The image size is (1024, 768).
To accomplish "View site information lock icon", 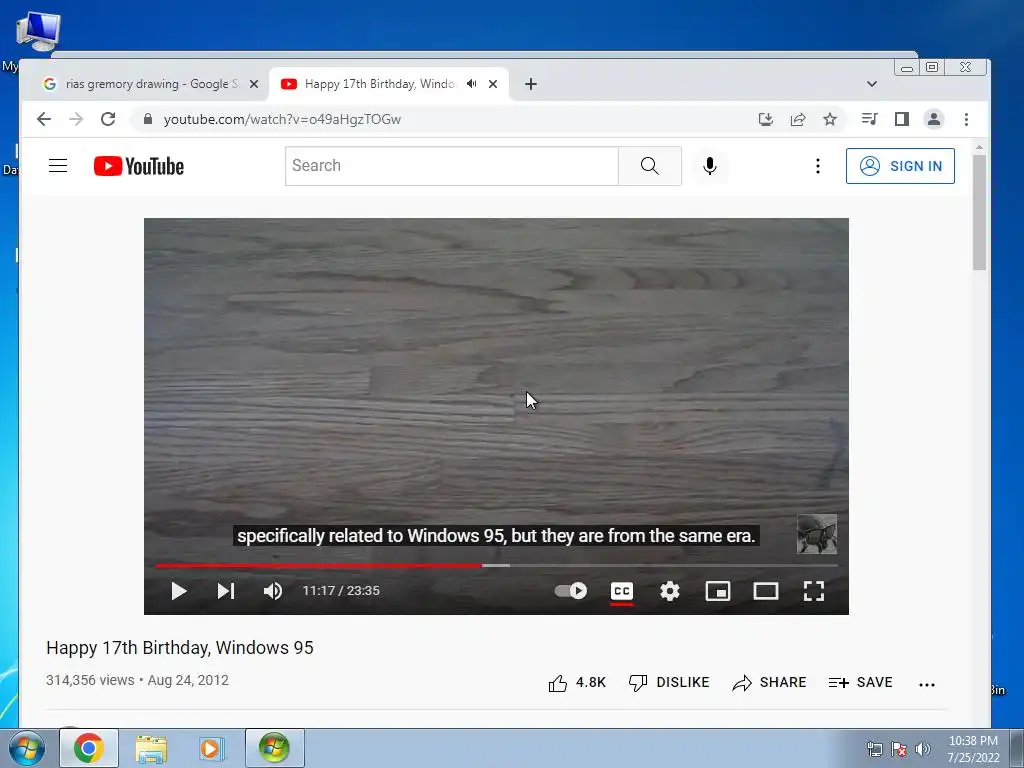I will [x=148, y=119].
